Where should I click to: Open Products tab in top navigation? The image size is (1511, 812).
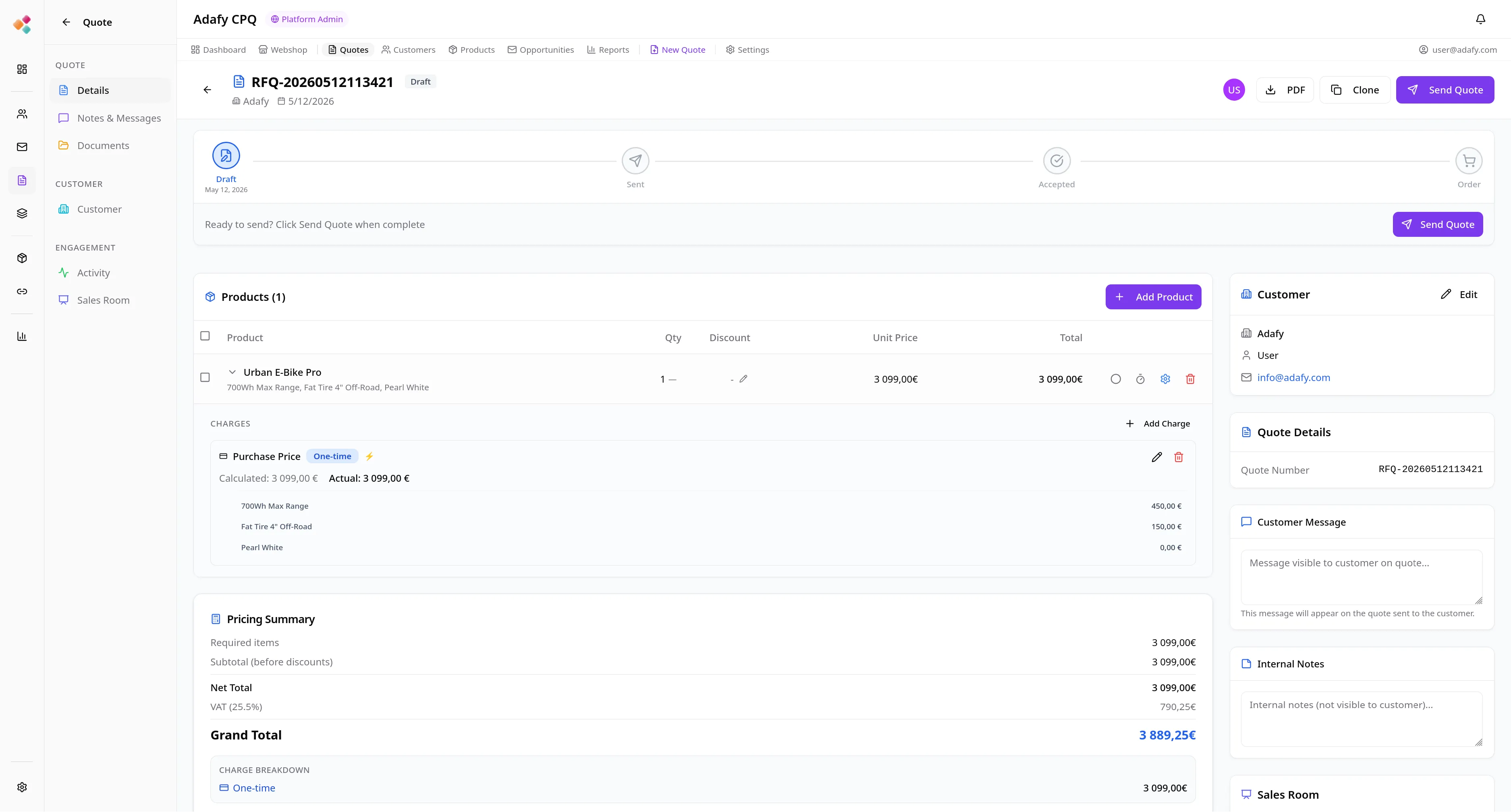coord(471,50)
